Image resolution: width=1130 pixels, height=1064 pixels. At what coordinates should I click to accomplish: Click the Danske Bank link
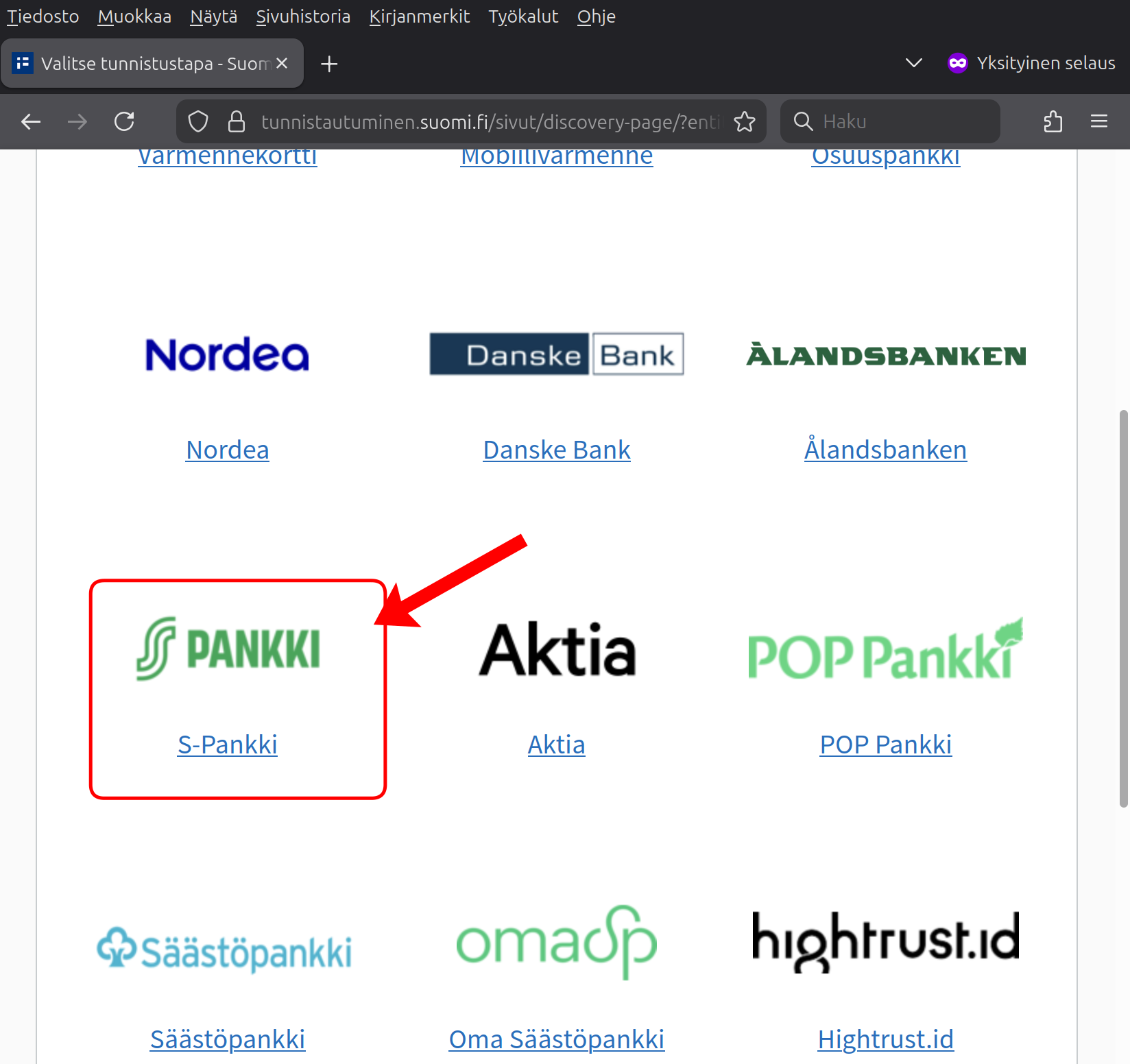pyautogui.click(x=556, y=450)
